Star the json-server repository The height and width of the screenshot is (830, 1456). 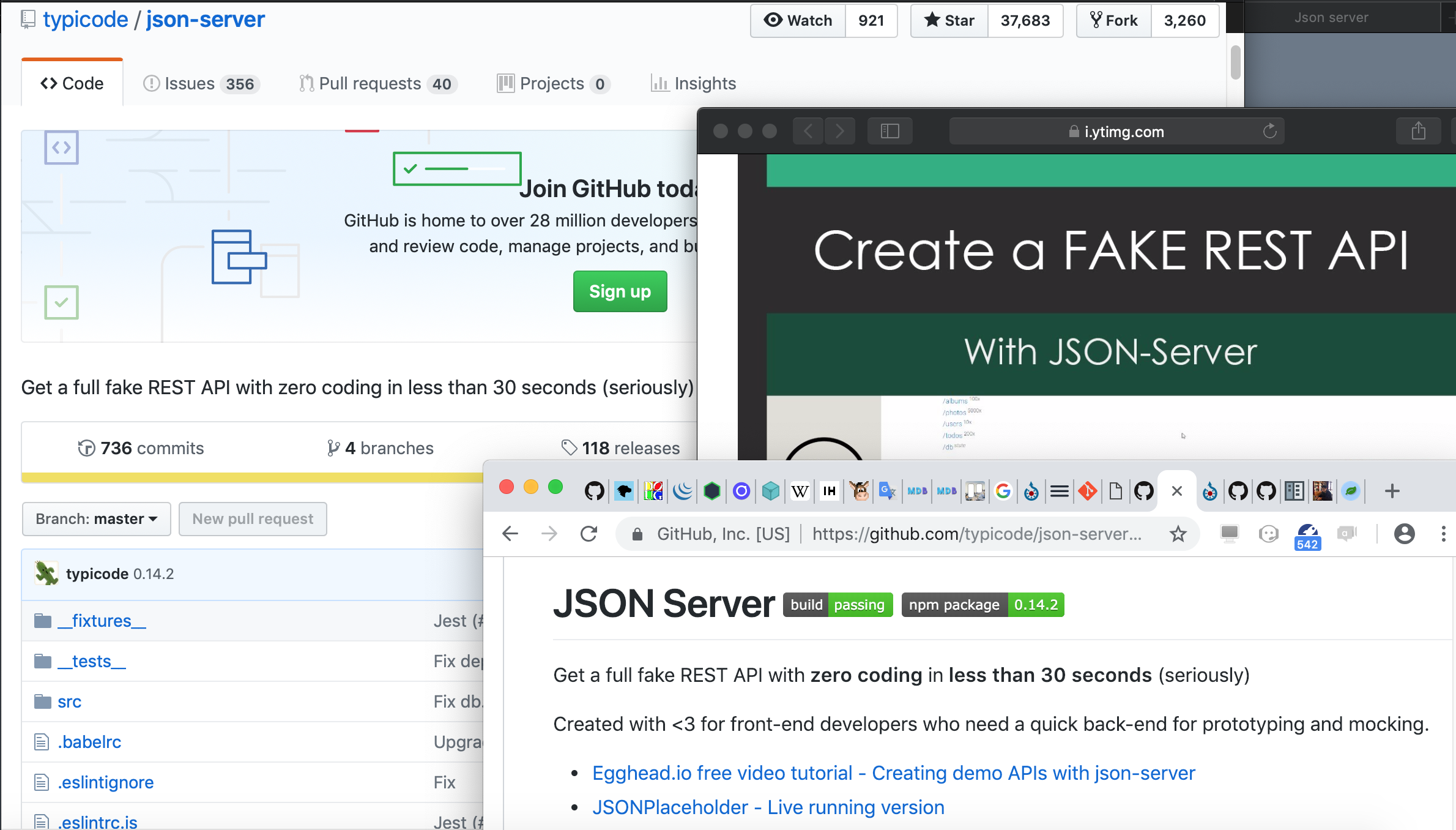point(949,21)
